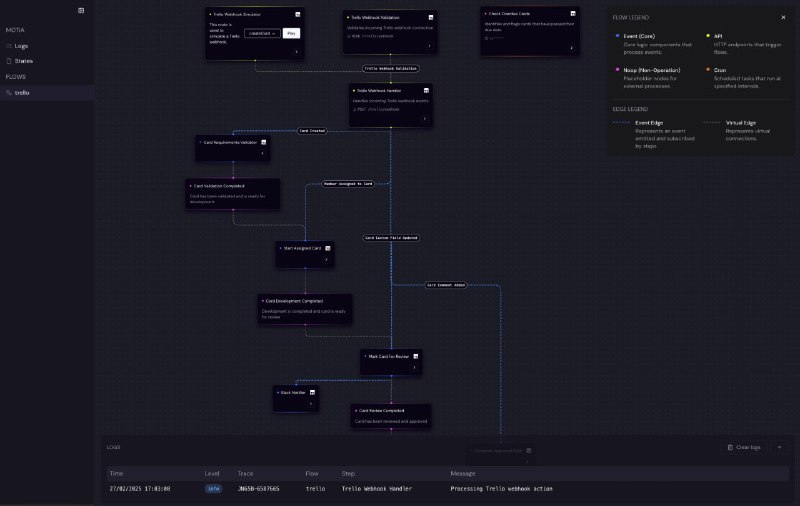Close the Flow Legend panel

[783, 17]
